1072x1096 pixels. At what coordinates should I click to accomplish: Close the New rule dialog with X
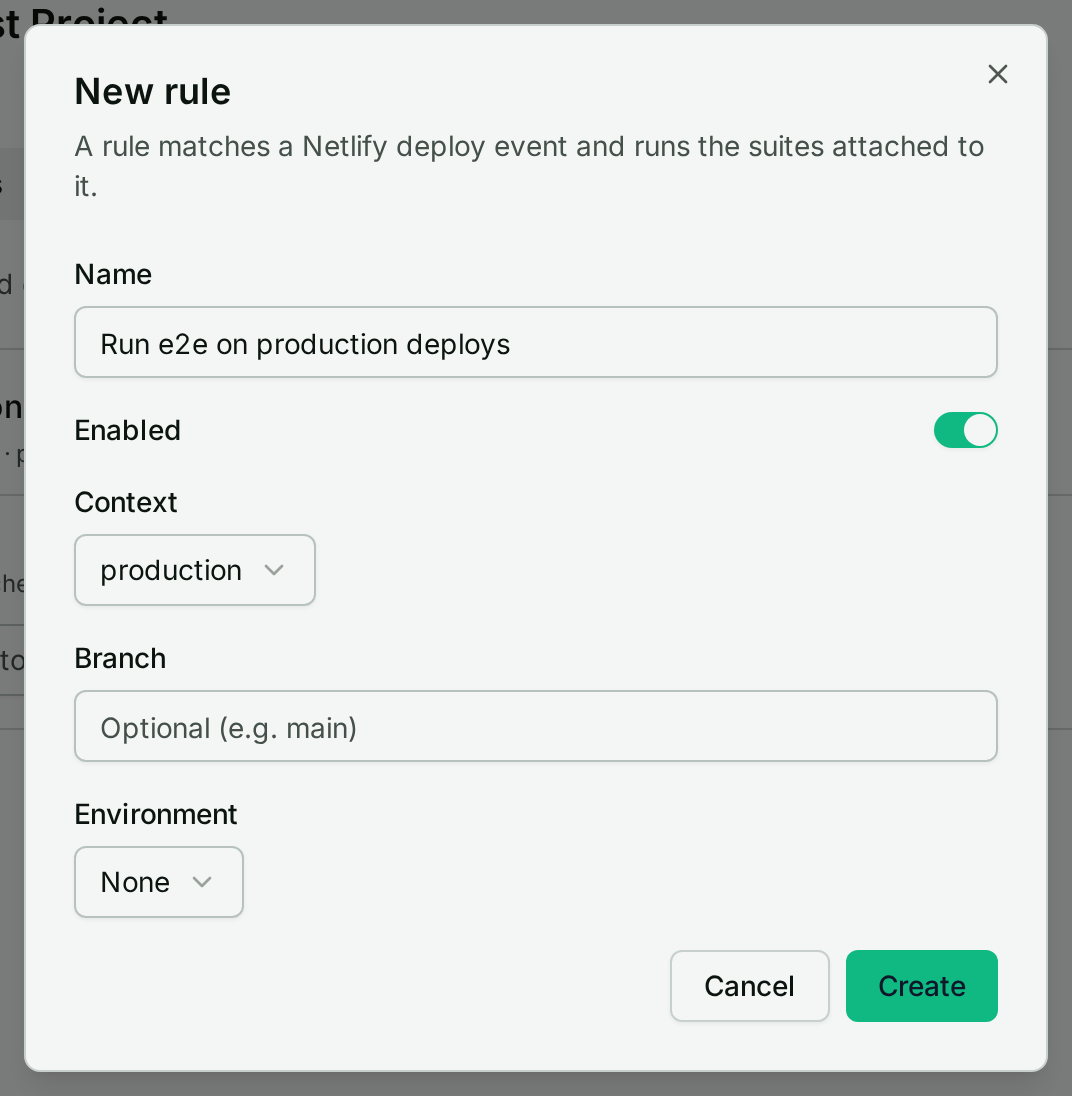[x=997, y=74]
